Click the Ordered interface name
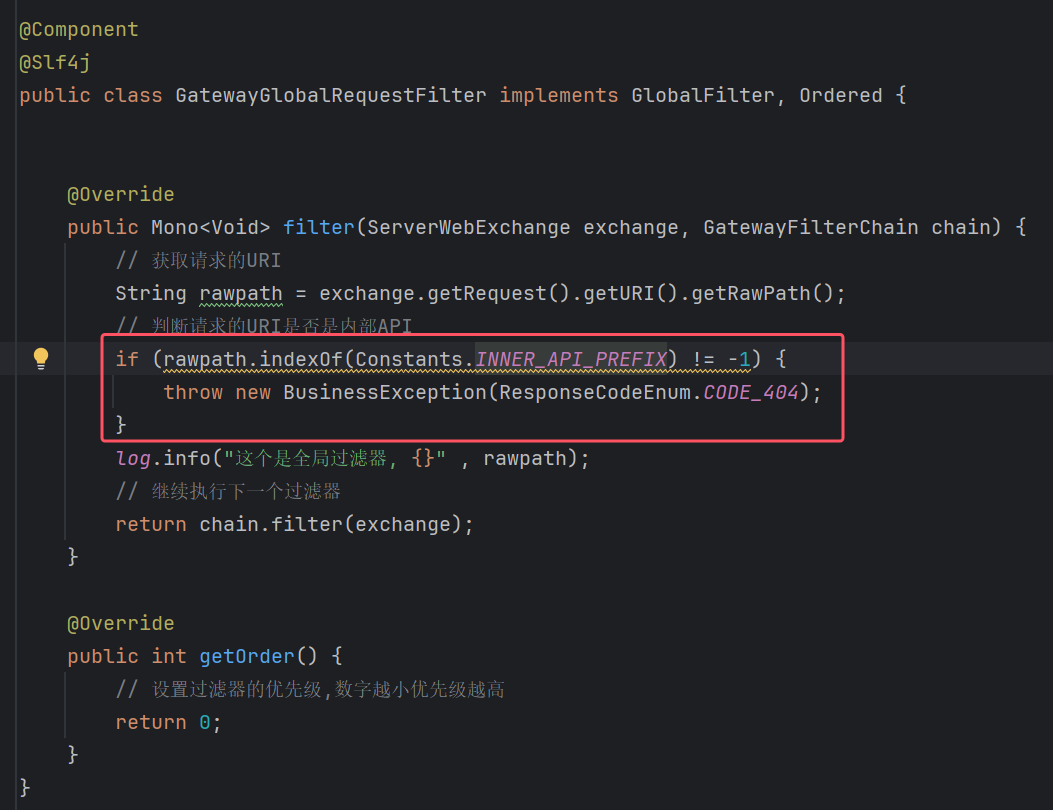The height and width of the screenshot is (810, 1053). [841, 95]
